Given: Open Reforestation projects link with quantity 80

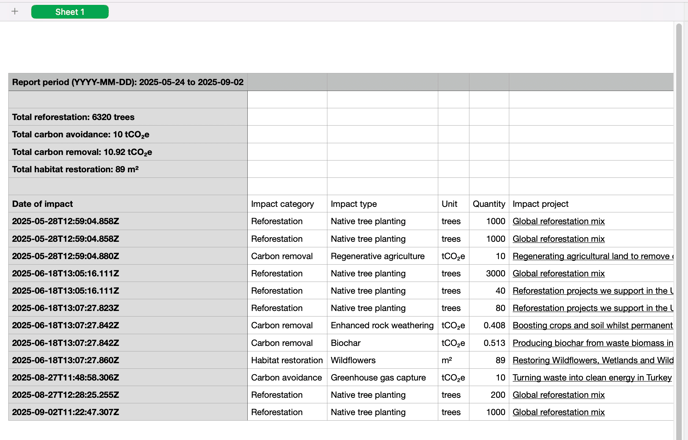Looking at the screenshot, I should coord(593,308).
